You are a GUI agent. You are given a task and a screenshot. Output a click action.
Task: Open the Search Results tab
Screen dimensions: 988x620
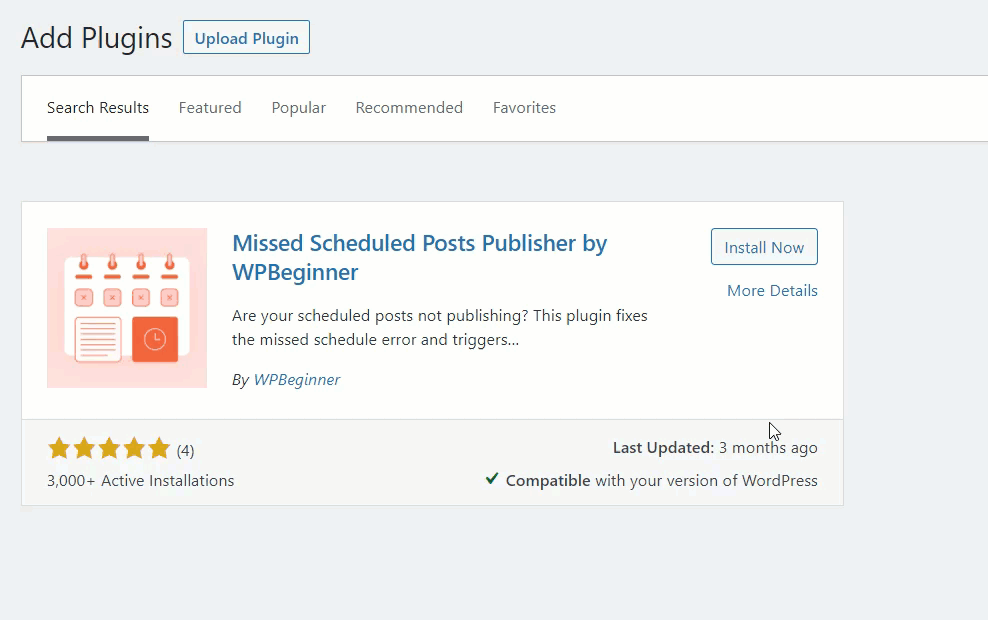pyautogui.click(x=98, y=108)
